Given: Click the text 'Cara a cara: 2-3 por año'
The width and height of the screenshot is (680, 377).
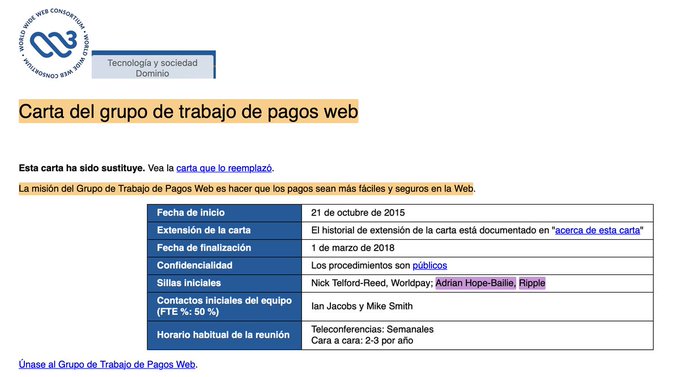Looking at the screenshot, I should point(362,341).
